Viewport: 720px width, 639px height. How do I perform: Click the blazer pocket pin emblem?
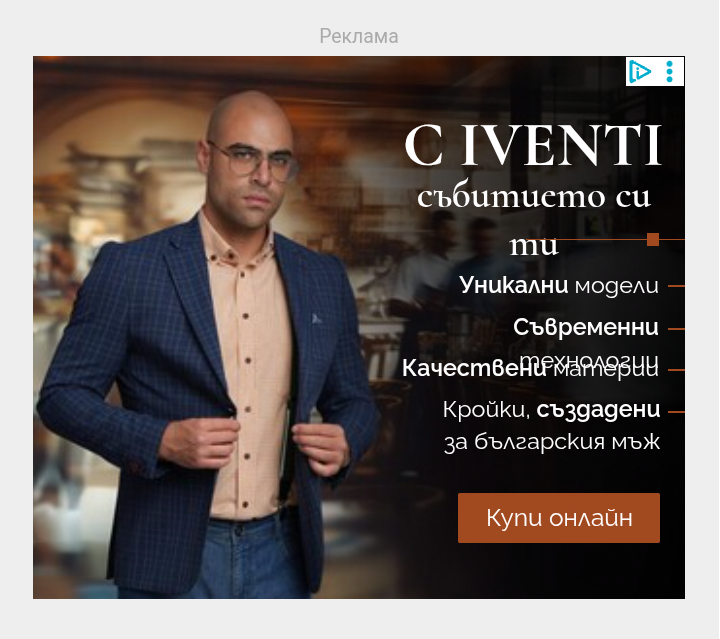(x=316, y=318)
